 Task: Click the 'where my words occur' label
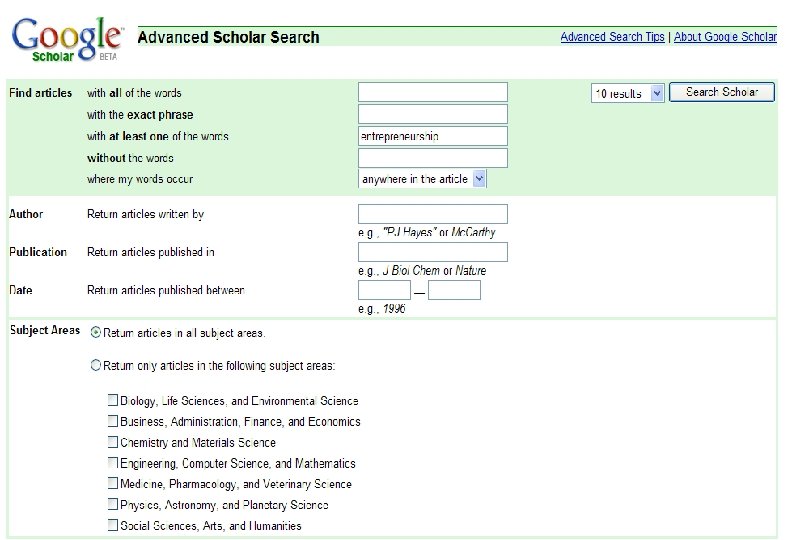pos(140,179)
